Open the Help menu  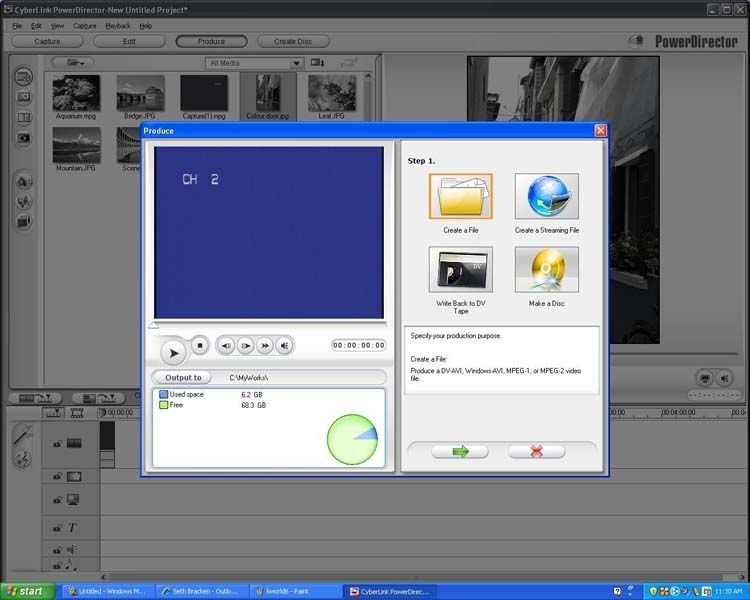click(x=145, y=26)
